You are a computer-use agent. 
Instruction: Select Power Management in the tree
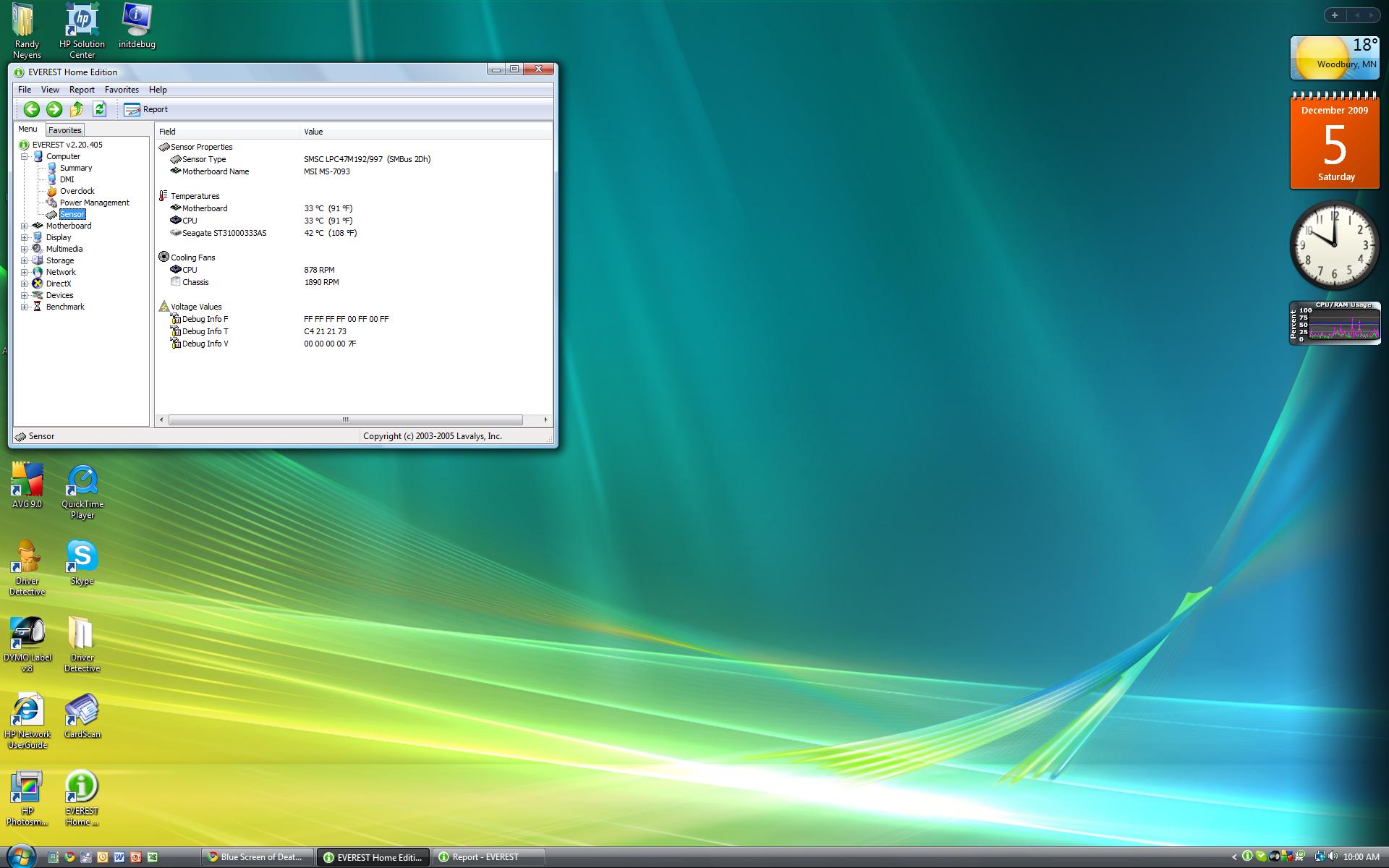[94, 203]
